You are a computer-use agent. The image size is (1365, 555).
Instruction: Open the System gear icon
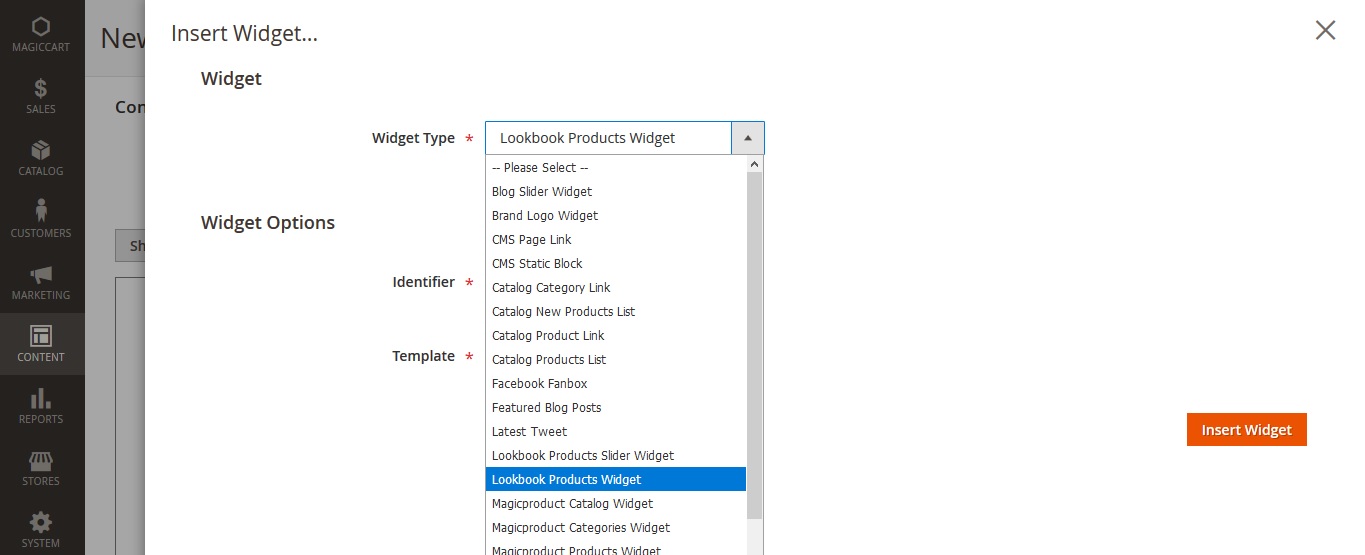(x=41, y=523)
